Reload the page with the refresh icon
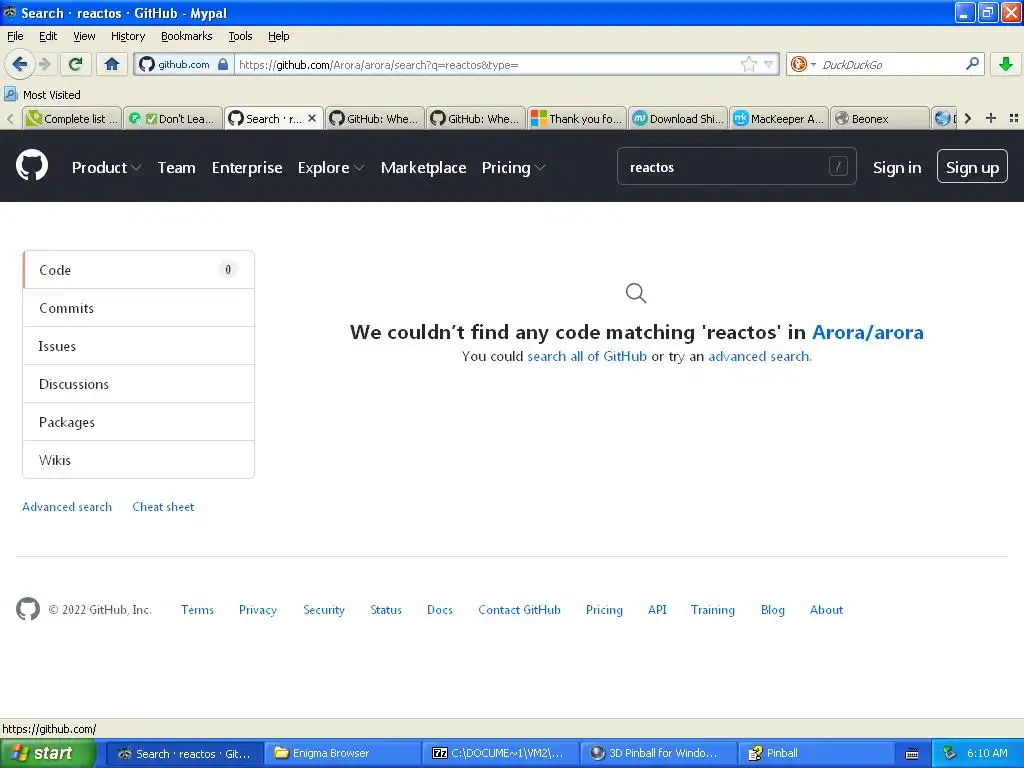Image resolution: width=1024 pixels, height=768 pixels. (75, 64)
